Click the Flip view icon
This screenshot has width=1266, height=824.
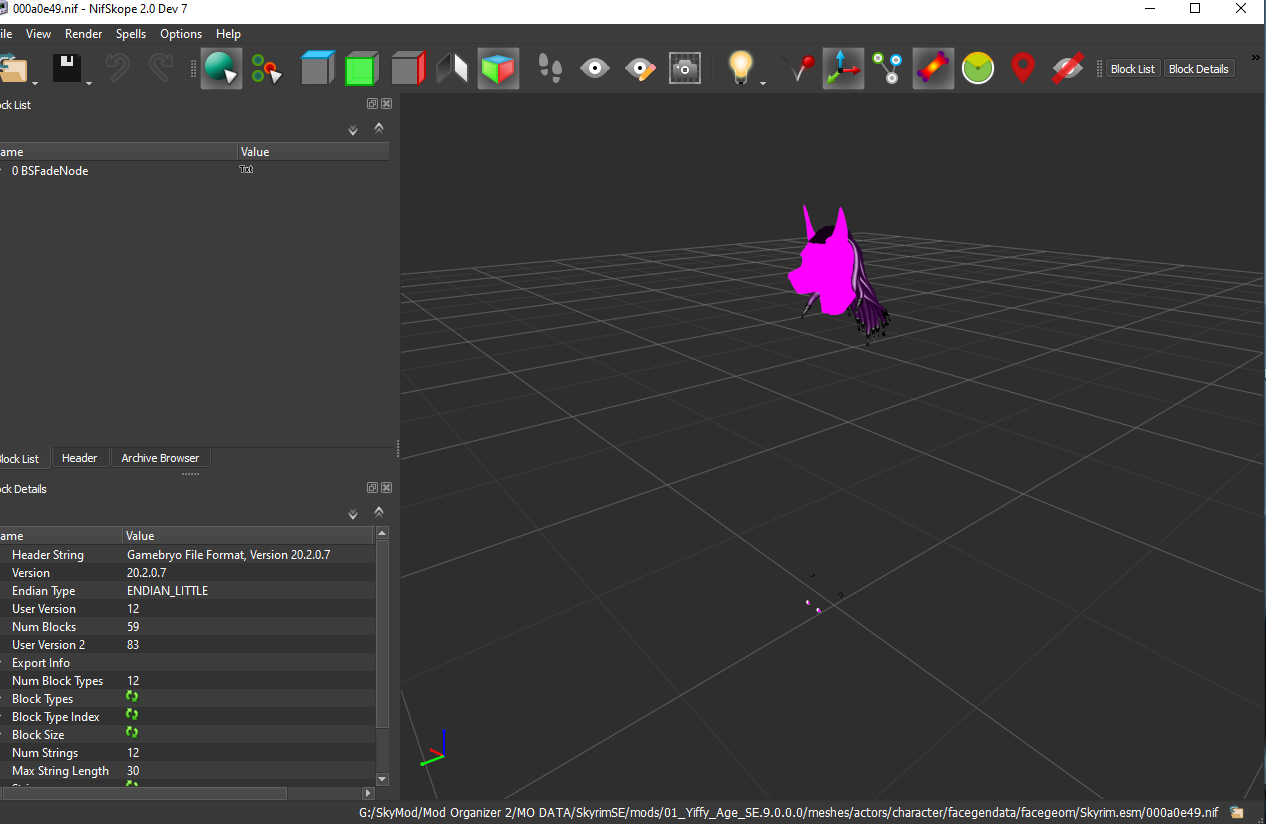point(452,69)
